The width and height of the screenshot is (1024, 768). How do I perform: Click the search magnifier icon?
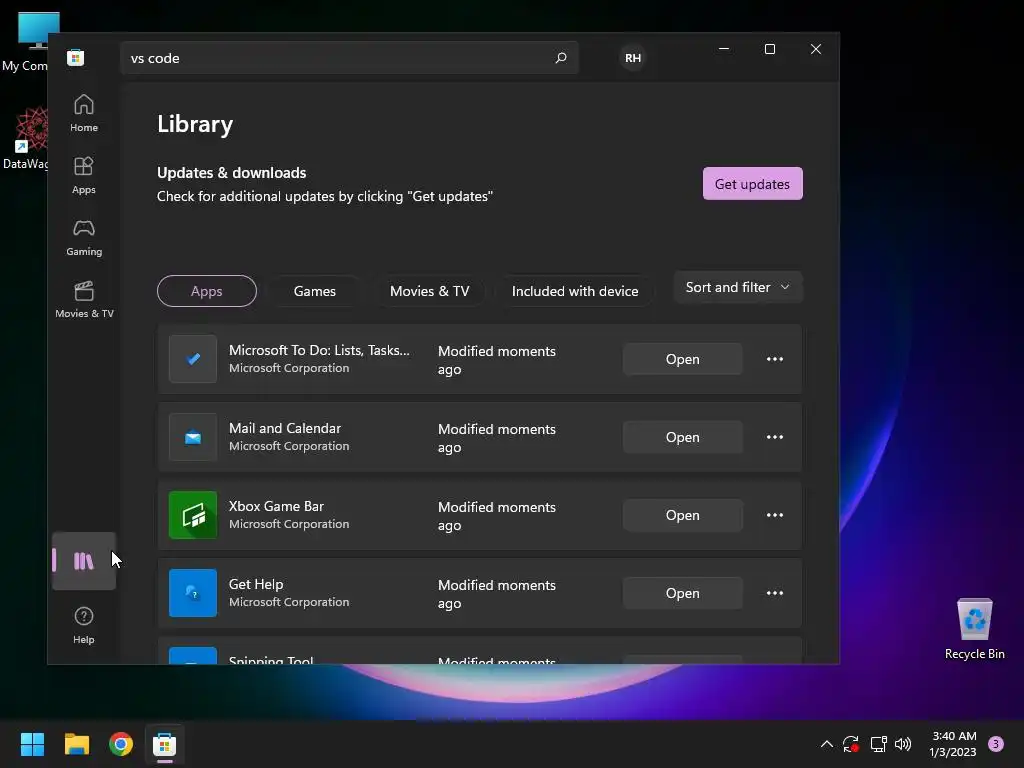tap(560, 58)
